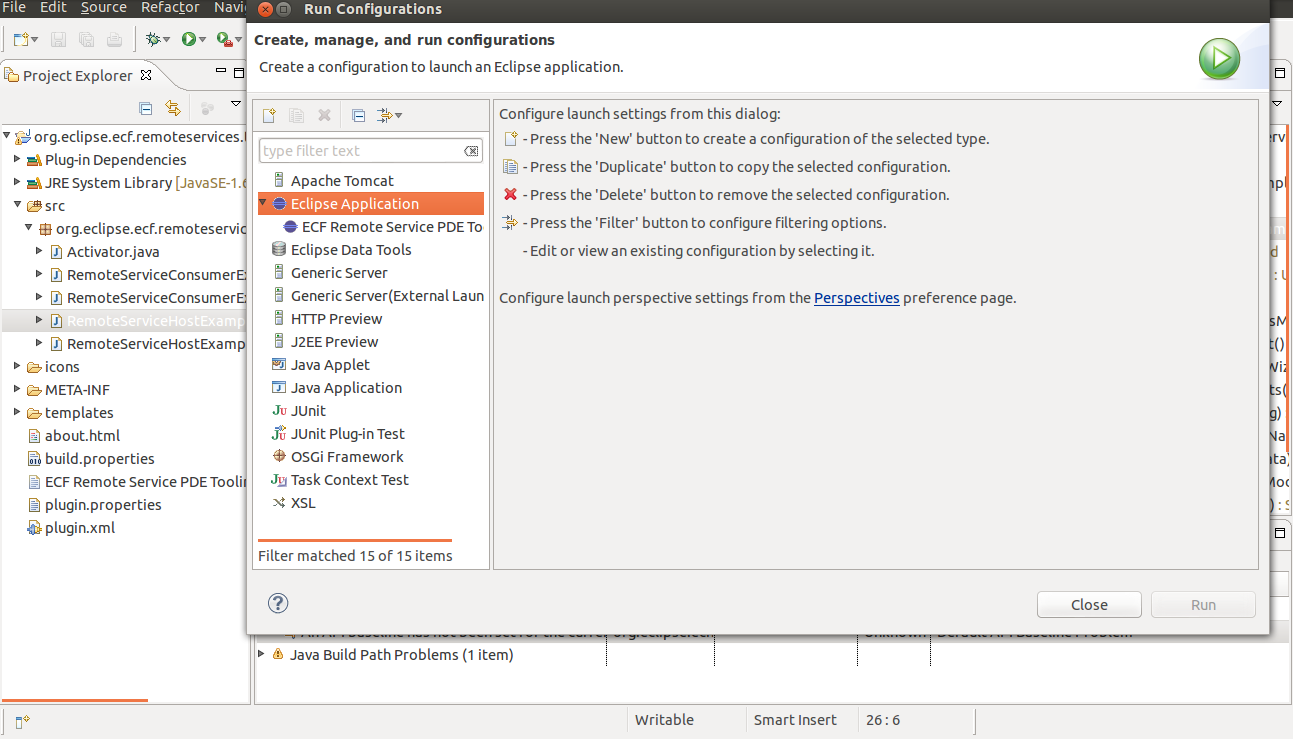Click the External Tools run icon
This screenshot has width=1293, height=739.
coord(224,39)
